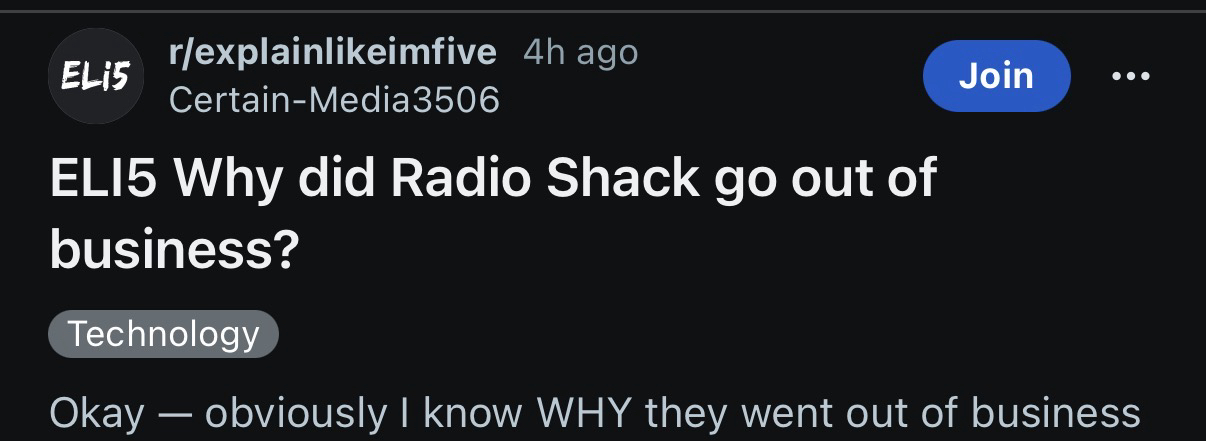Image resolution: width=1206 pixels, height=441 pixels.
Task: Click the word "business?" in the title
Action: click(x=174, y=251)
